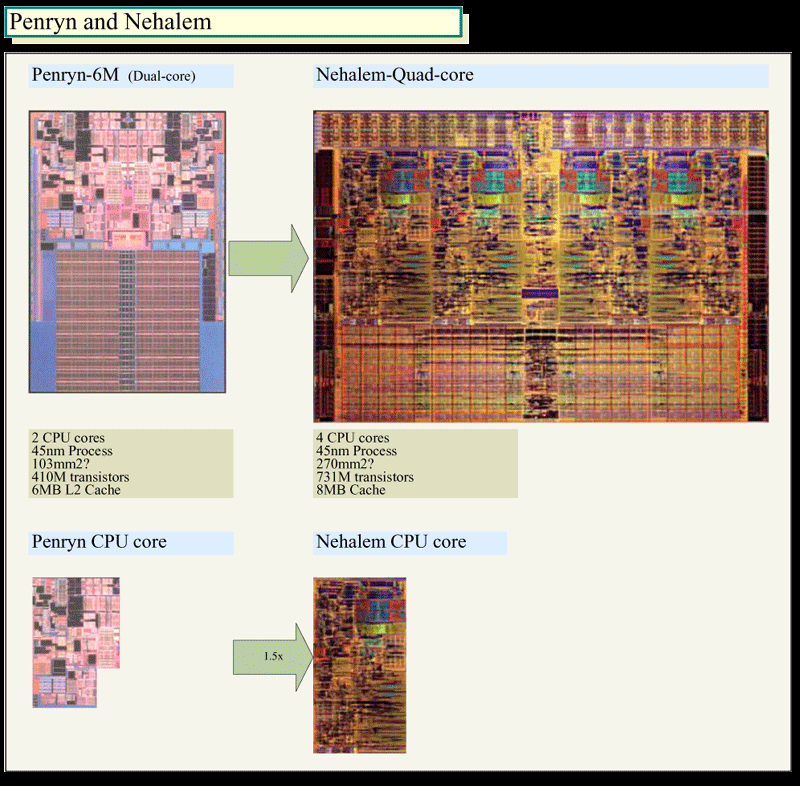800x786 pixels.
Task: Click the "731M transistors" text
Action: coord(365,477)
